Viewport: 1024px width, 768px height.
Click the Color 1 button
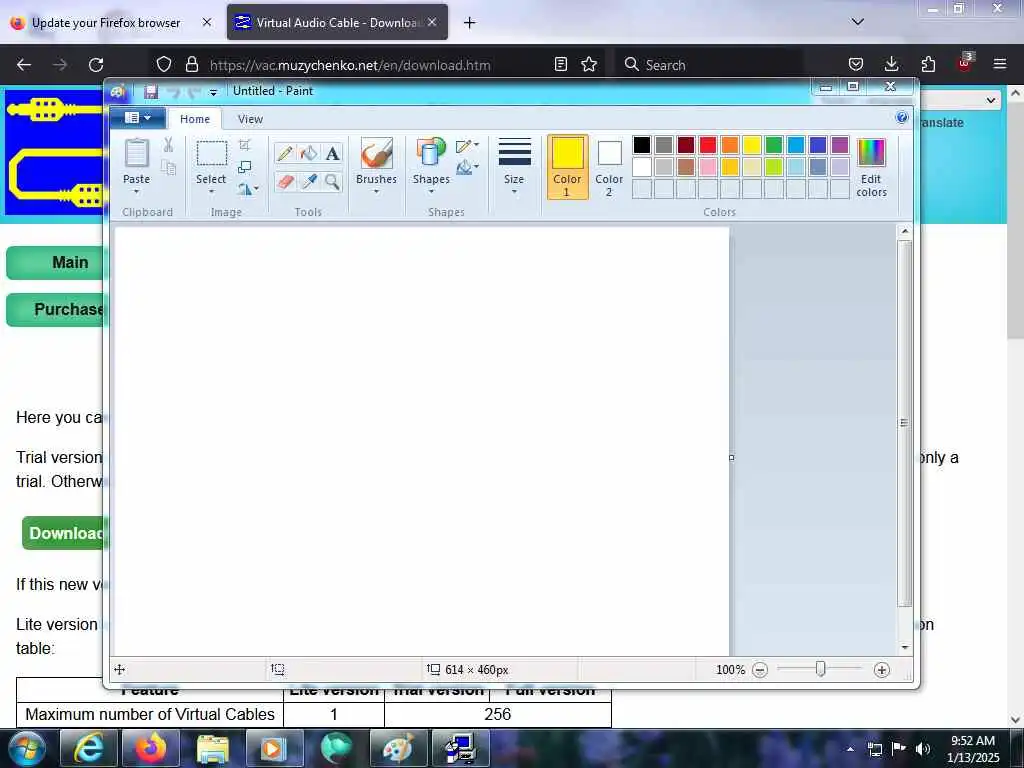click(567, 167)
